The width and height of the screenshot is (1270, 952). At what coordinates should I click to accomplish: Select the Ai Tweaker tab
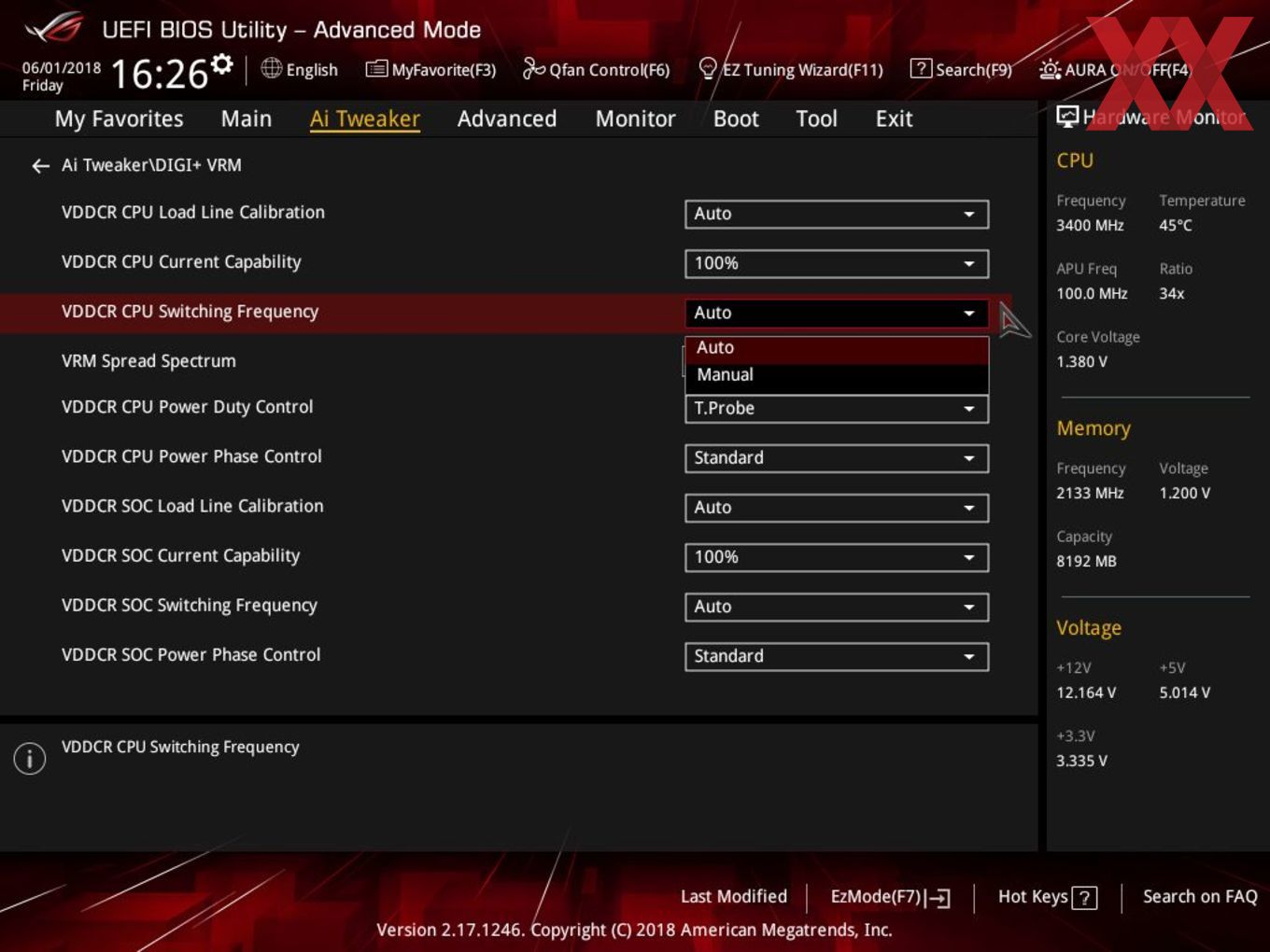tap(365, 119)
